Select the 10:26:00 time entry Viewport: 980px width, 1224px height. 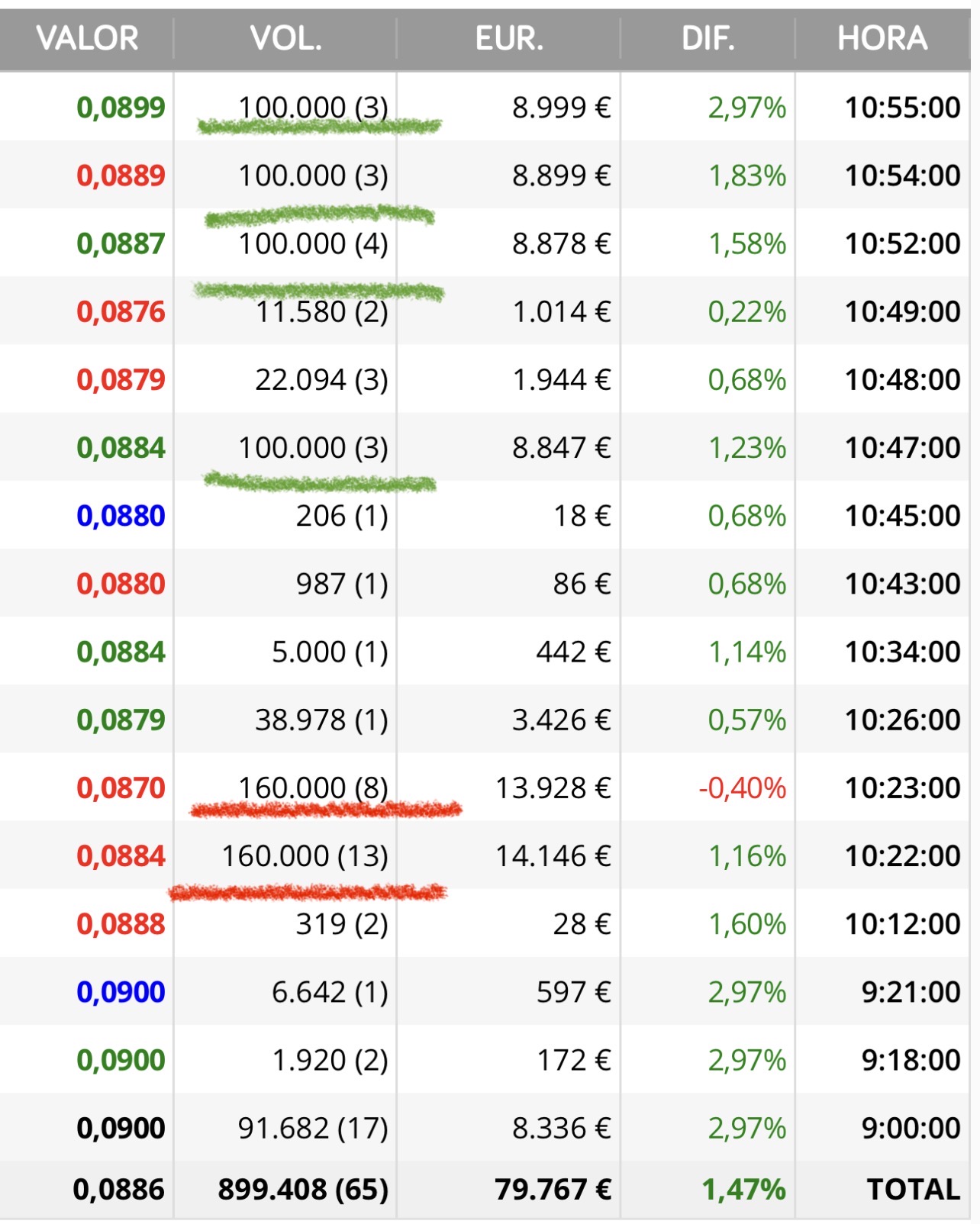coord(902,720)
